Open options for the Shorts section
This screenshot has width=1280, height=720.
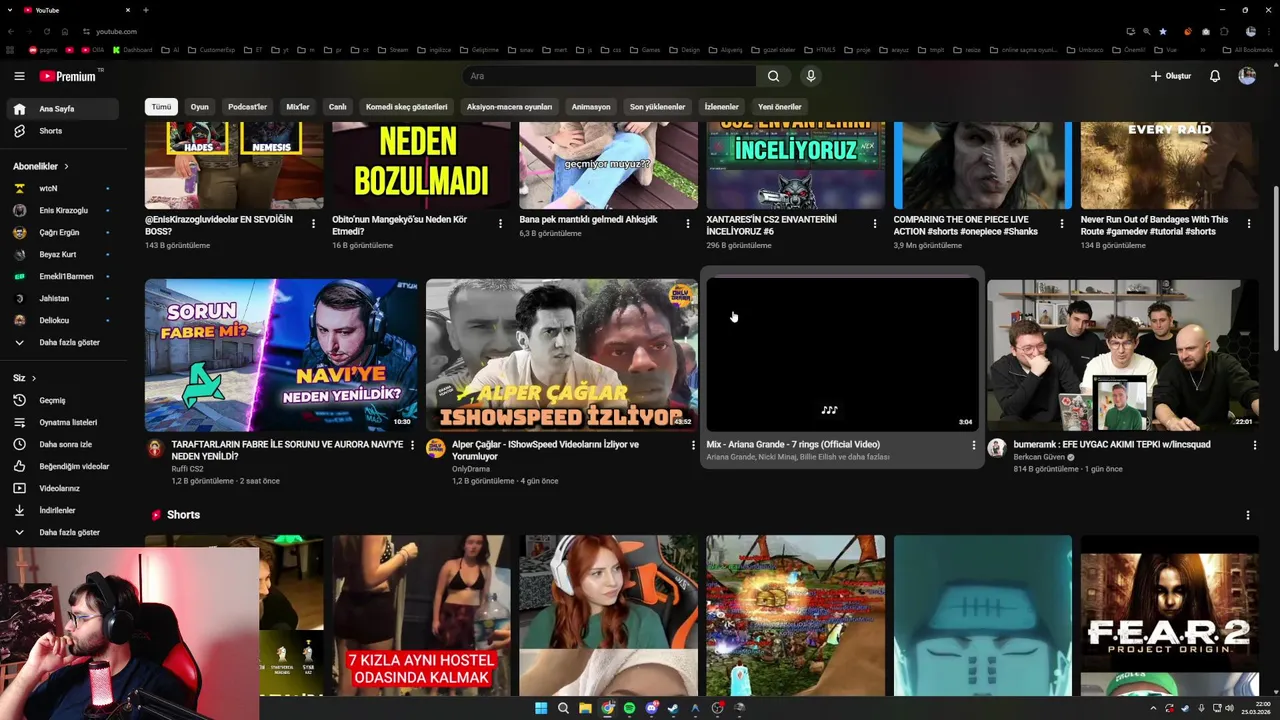point(1247,515)
